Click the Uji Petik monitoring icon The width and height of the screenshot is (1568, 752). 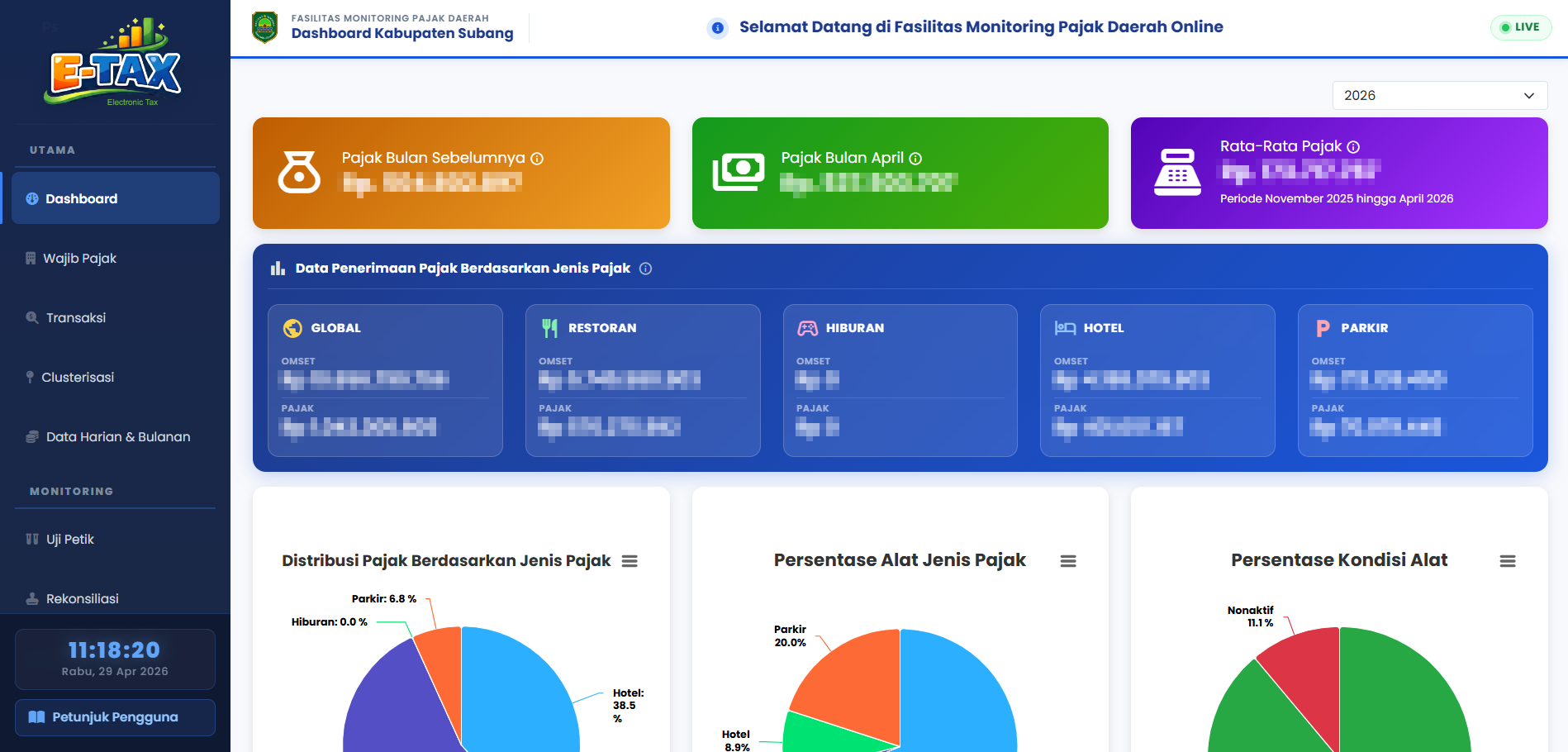click(x=31, y=539)
